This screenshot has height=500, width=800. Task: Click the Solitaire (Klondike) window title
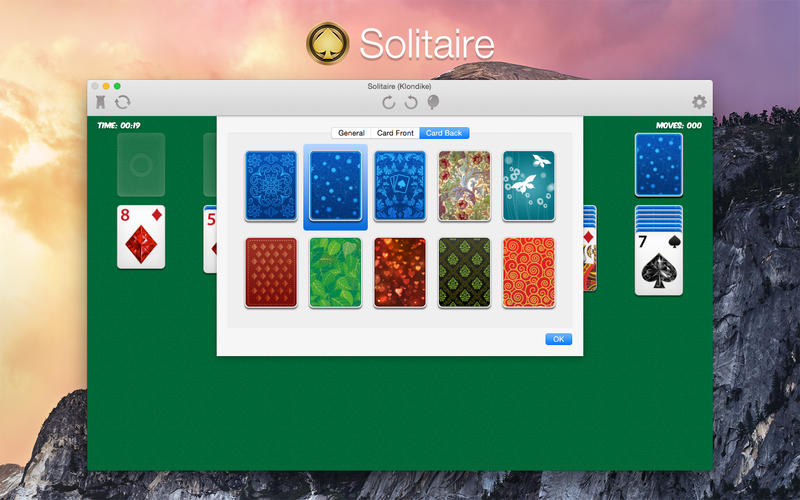coord(399,86)
